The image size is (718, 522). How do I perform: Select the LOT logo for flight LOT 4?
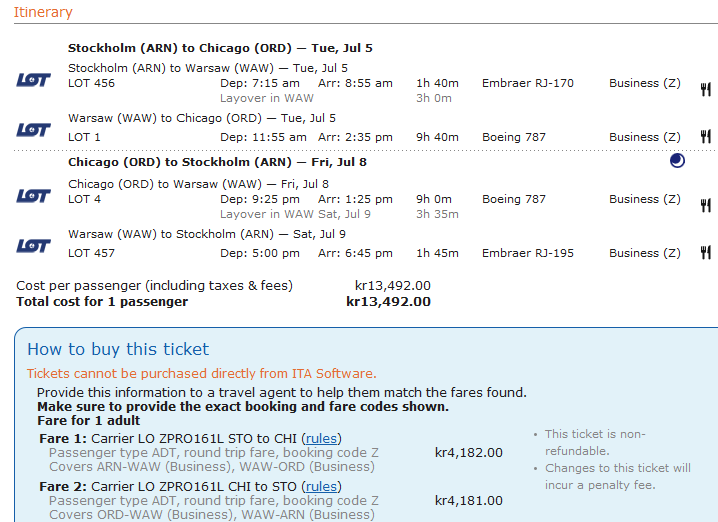pos(34,196)
